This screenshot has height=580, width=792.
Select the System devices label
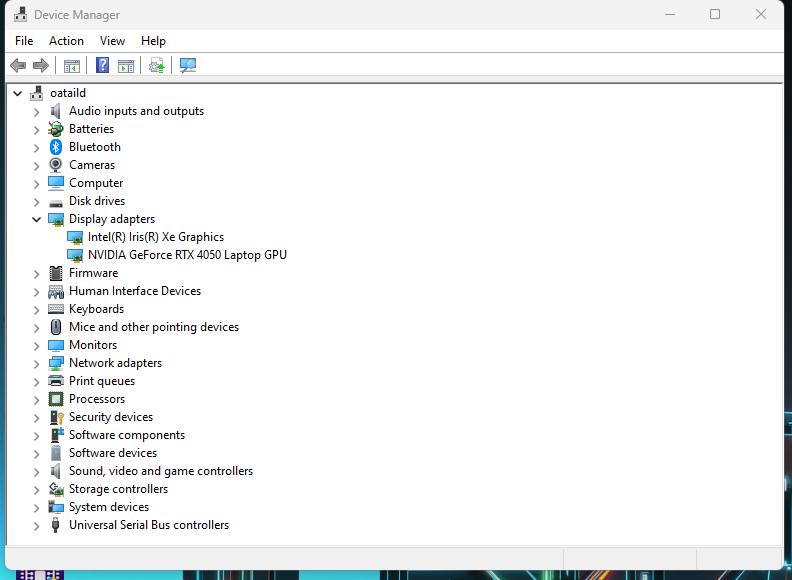point(109,507)
